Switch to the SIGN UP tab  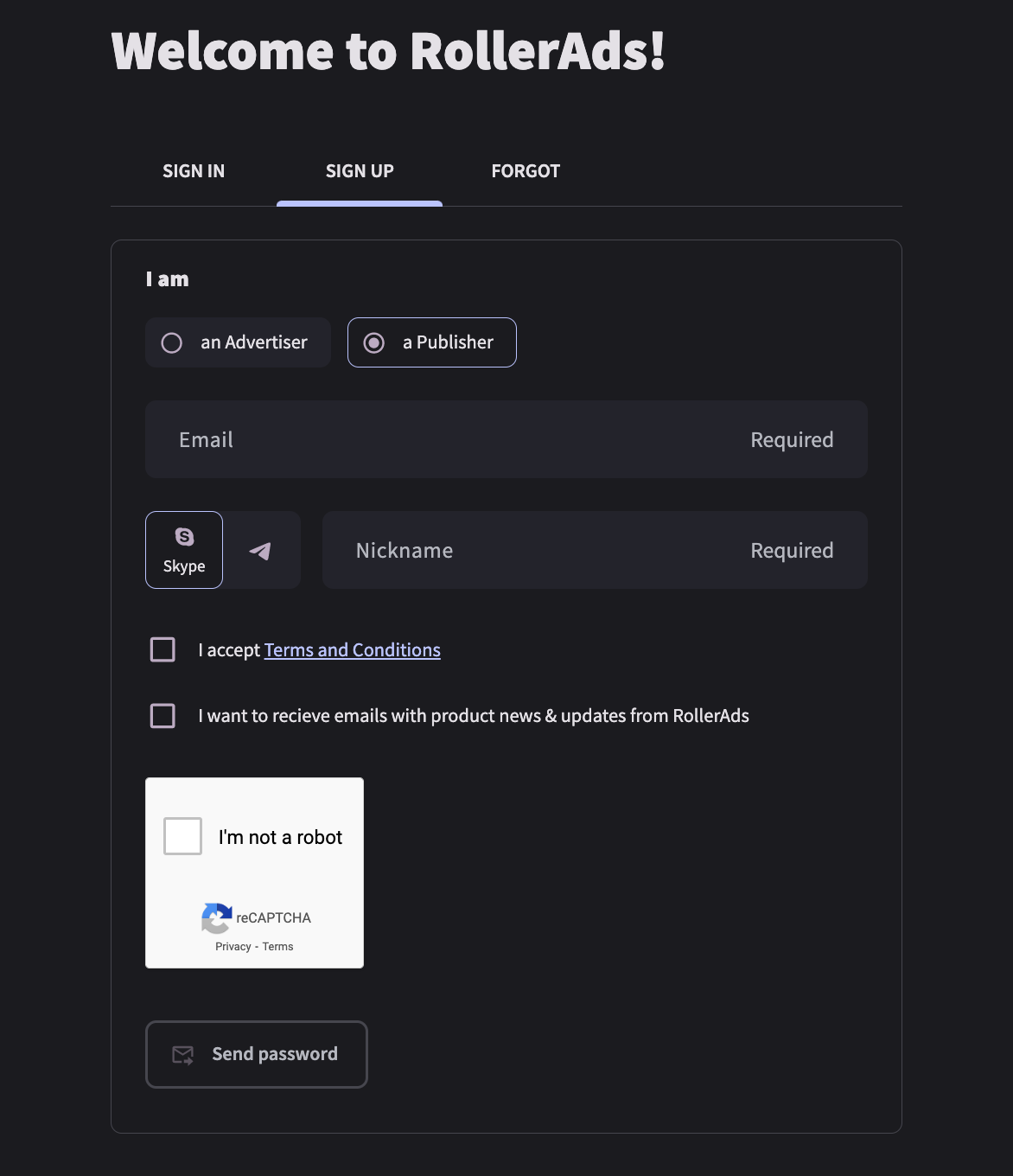coord(360,171)
